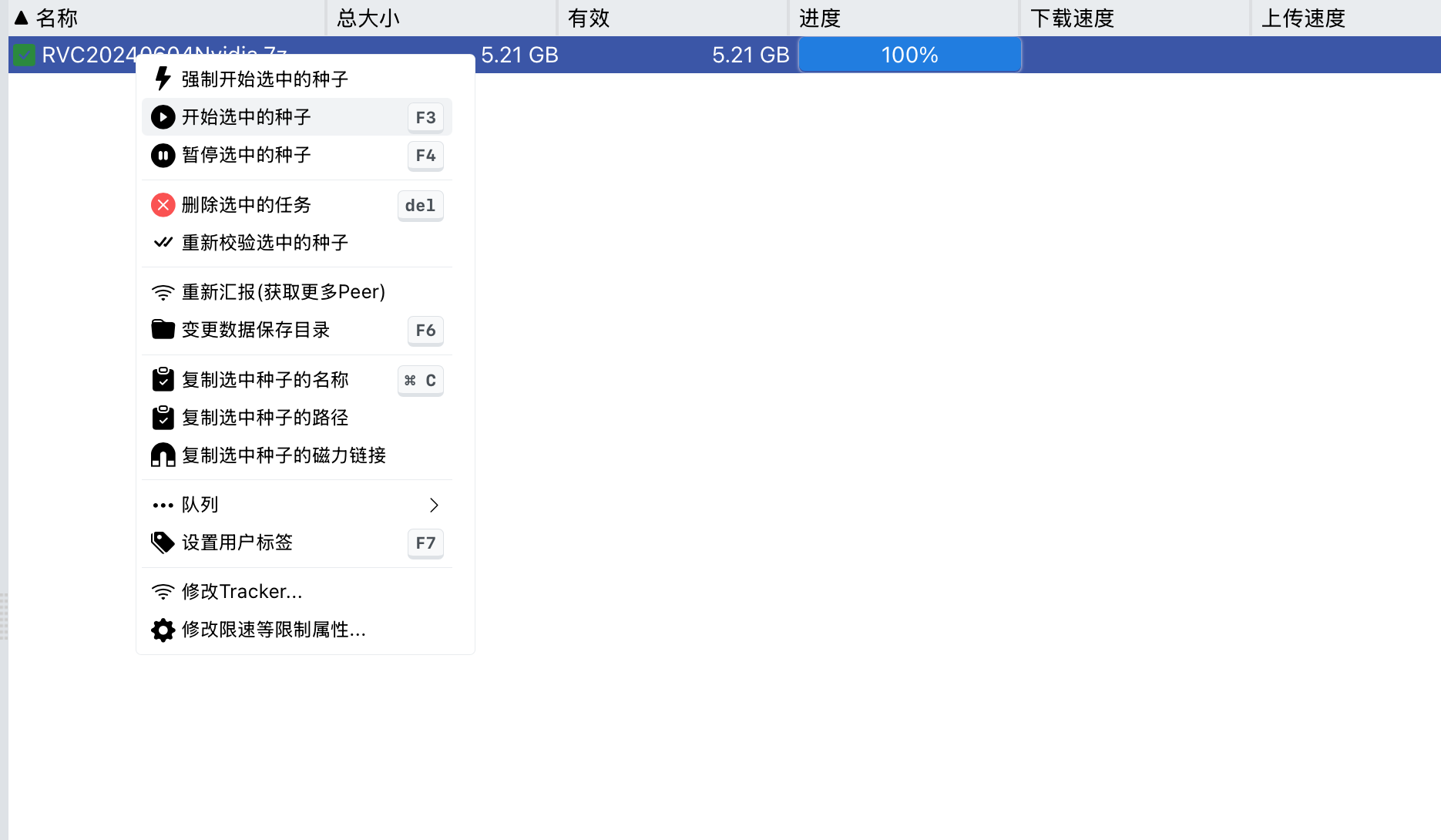
Task: Toggle the green checkbox on the RVC torrent row
Action: click(23, 55)
